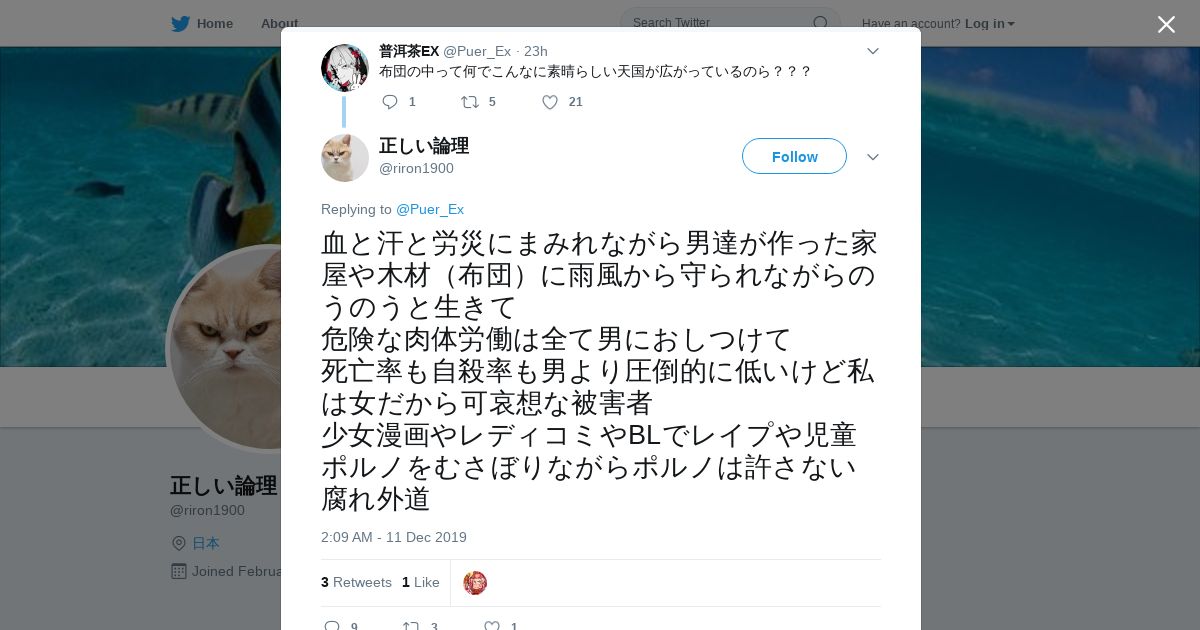Viewport: 1200px width, 630px height.
Task: Like the 普洱茶EX tweet with 21 likes
Action: pos(549,102)
